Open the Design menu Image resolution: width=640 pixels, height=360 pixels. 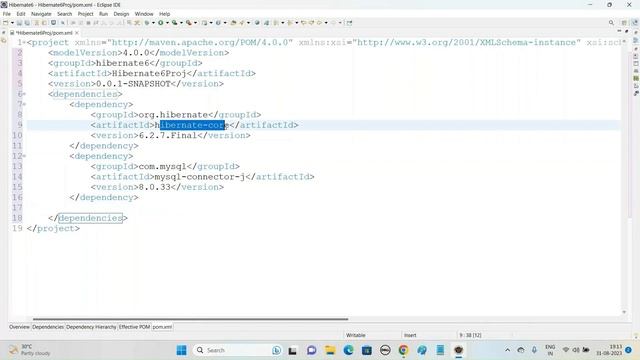click(x=121, y=14)
